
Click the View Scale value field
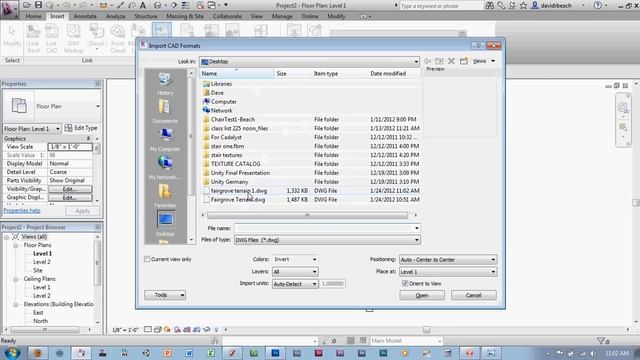70,147
